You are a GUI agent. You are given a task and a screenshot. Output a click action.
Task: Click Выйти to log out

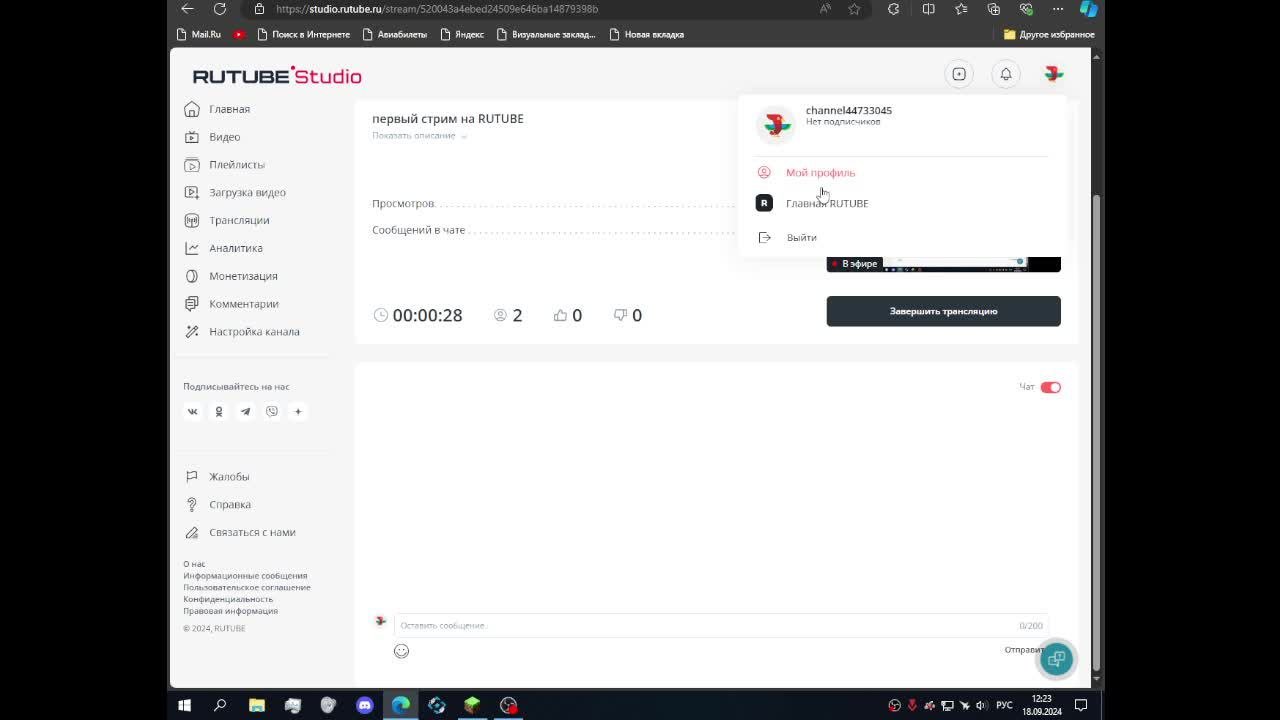(x=802, y=237)
